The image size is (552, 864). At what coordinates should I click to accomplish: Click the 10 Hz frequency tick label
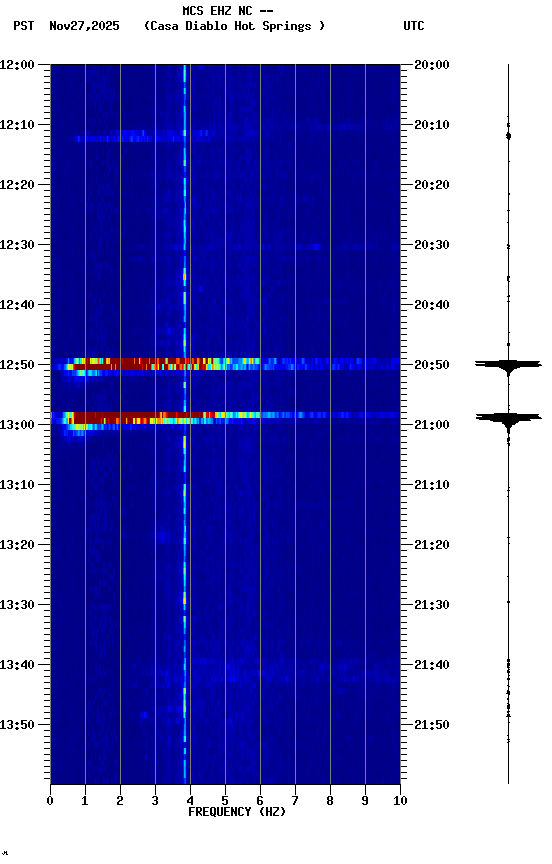coord(400,801)
